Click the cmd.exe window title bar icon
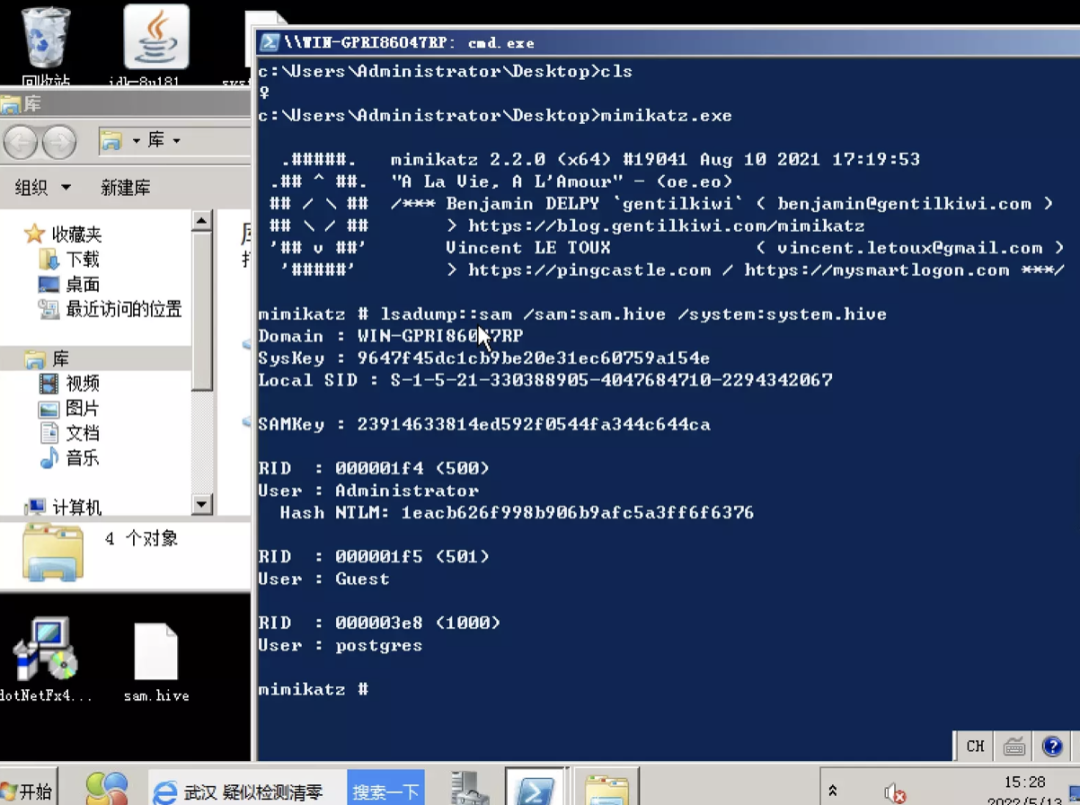Screen dimensions: 1080x805 pos(269,42)
